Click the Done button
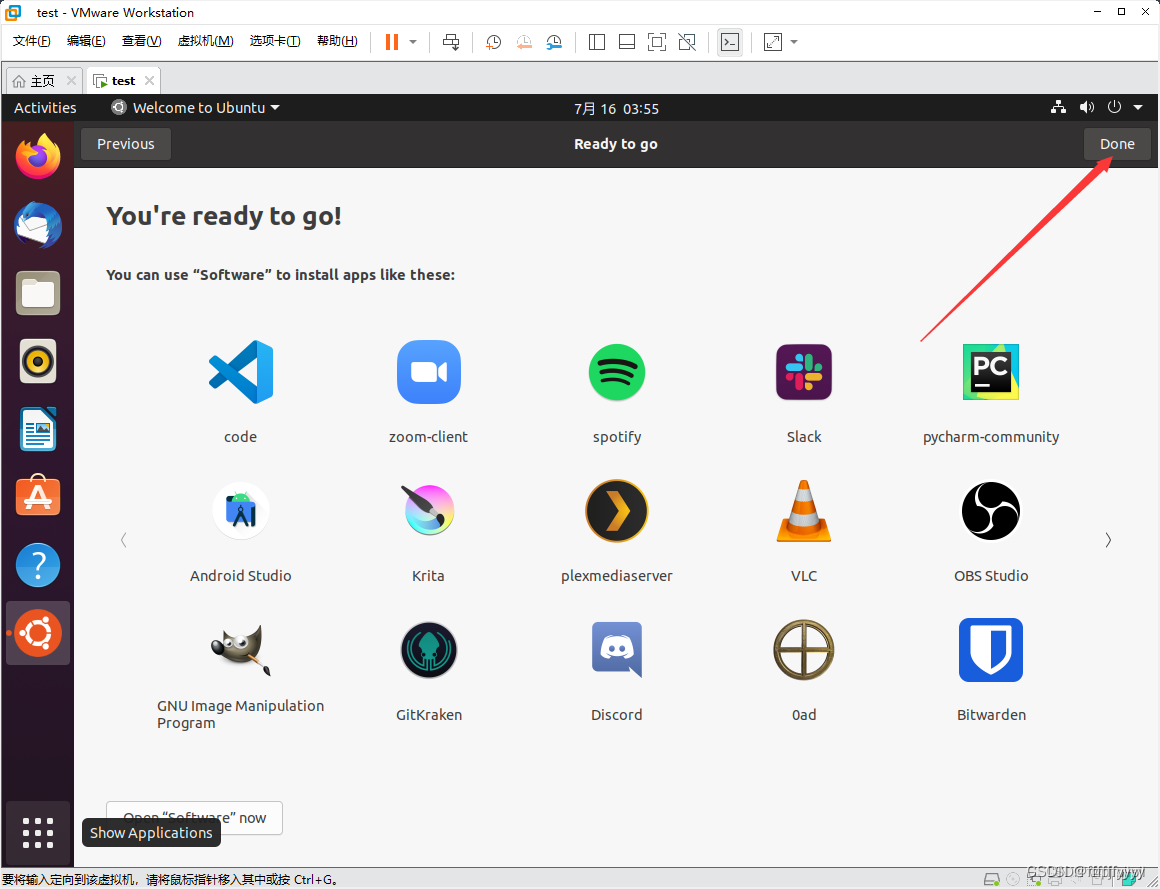This screenshot has width=1160, height=889. (1117, 144)
